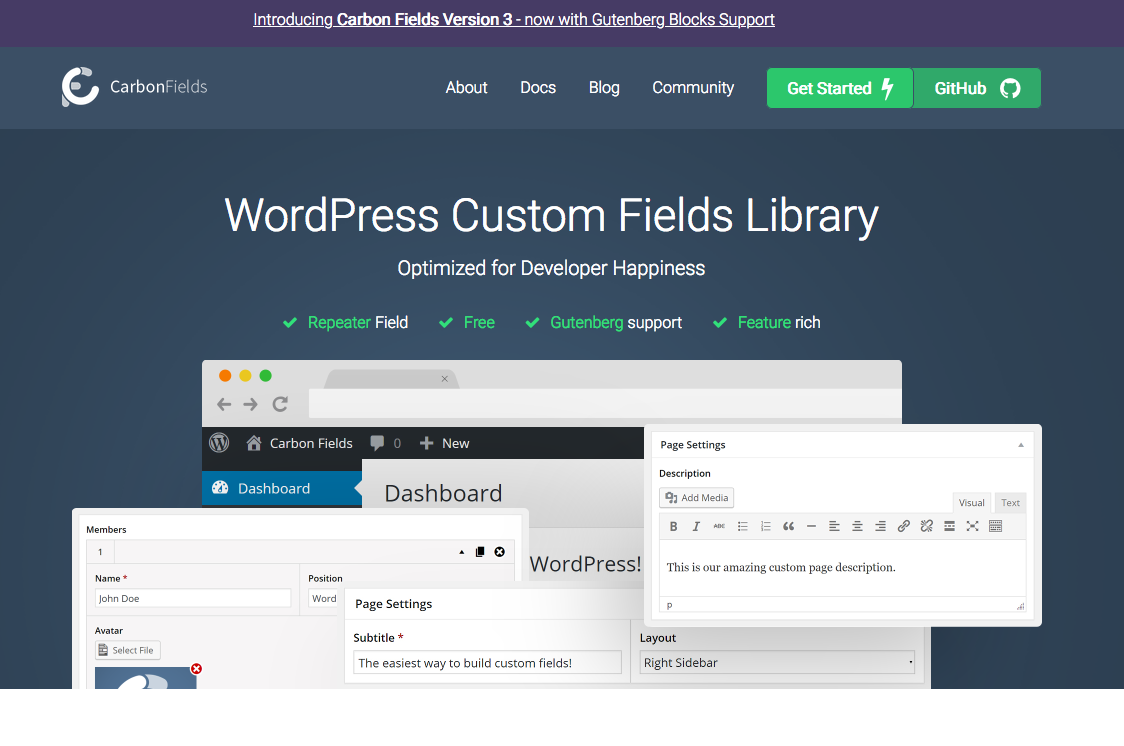Click the browser mockup forward arrow
Image resolution: width=1124 pixels, height=746 pixels.
click(x=250, y=404)
